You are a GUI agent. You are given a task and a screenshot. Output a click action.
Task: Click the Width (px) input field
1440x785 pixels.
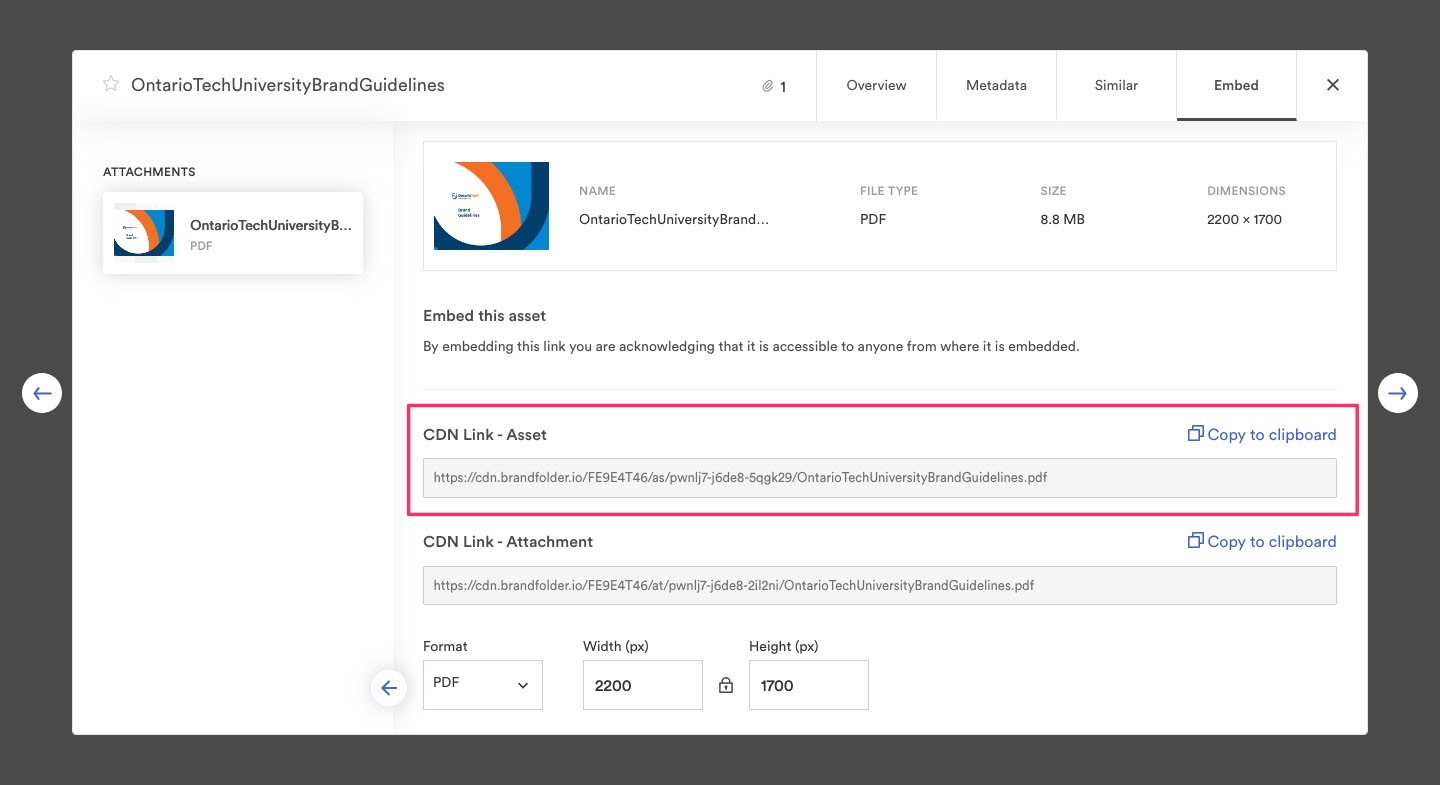[x=643, y=685]
